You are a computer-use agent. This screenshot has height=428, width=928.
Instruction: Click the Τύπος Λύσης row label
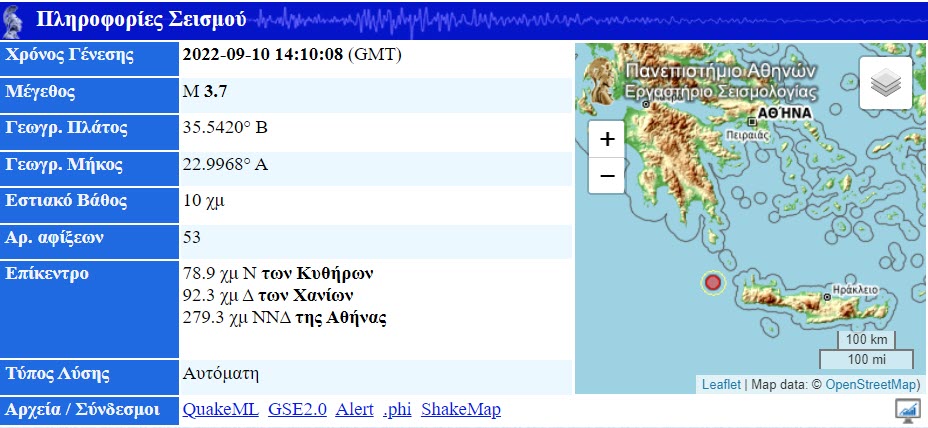pos(57,374)
